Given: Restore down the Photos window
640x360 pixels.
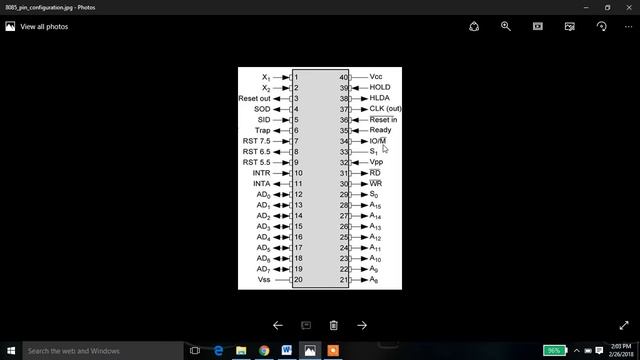Looking at the screenshot, I should point(607,7).
